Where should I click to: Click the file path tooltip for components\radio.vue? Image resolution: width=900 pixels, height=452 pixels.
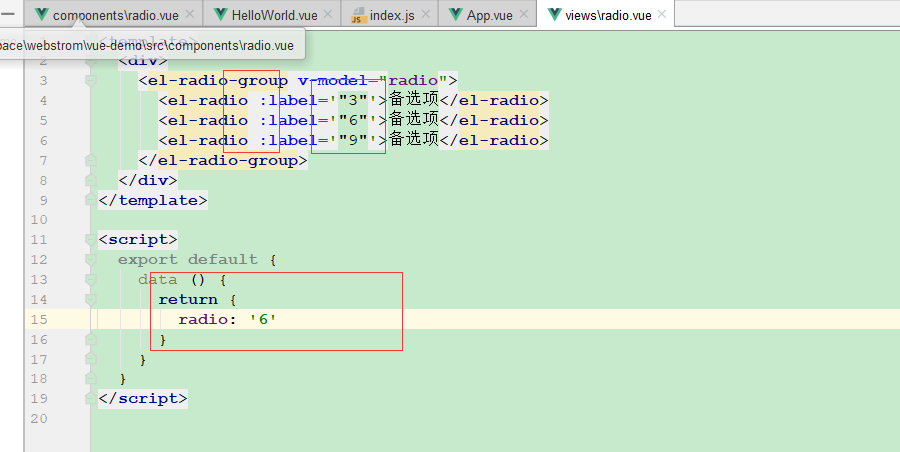[152, 45]
